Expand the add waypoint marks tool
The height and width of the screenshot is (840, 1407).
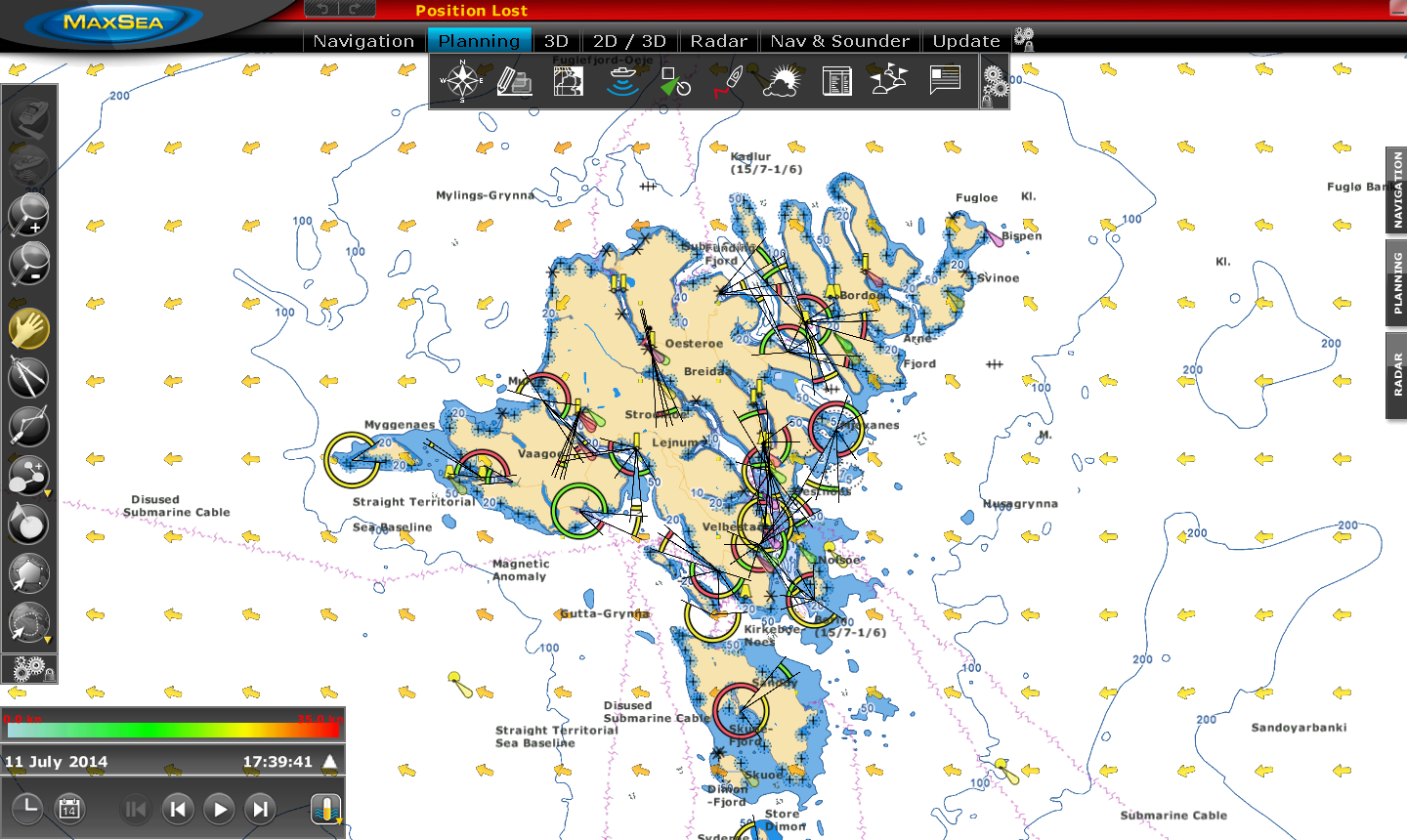tap(29, 476)
